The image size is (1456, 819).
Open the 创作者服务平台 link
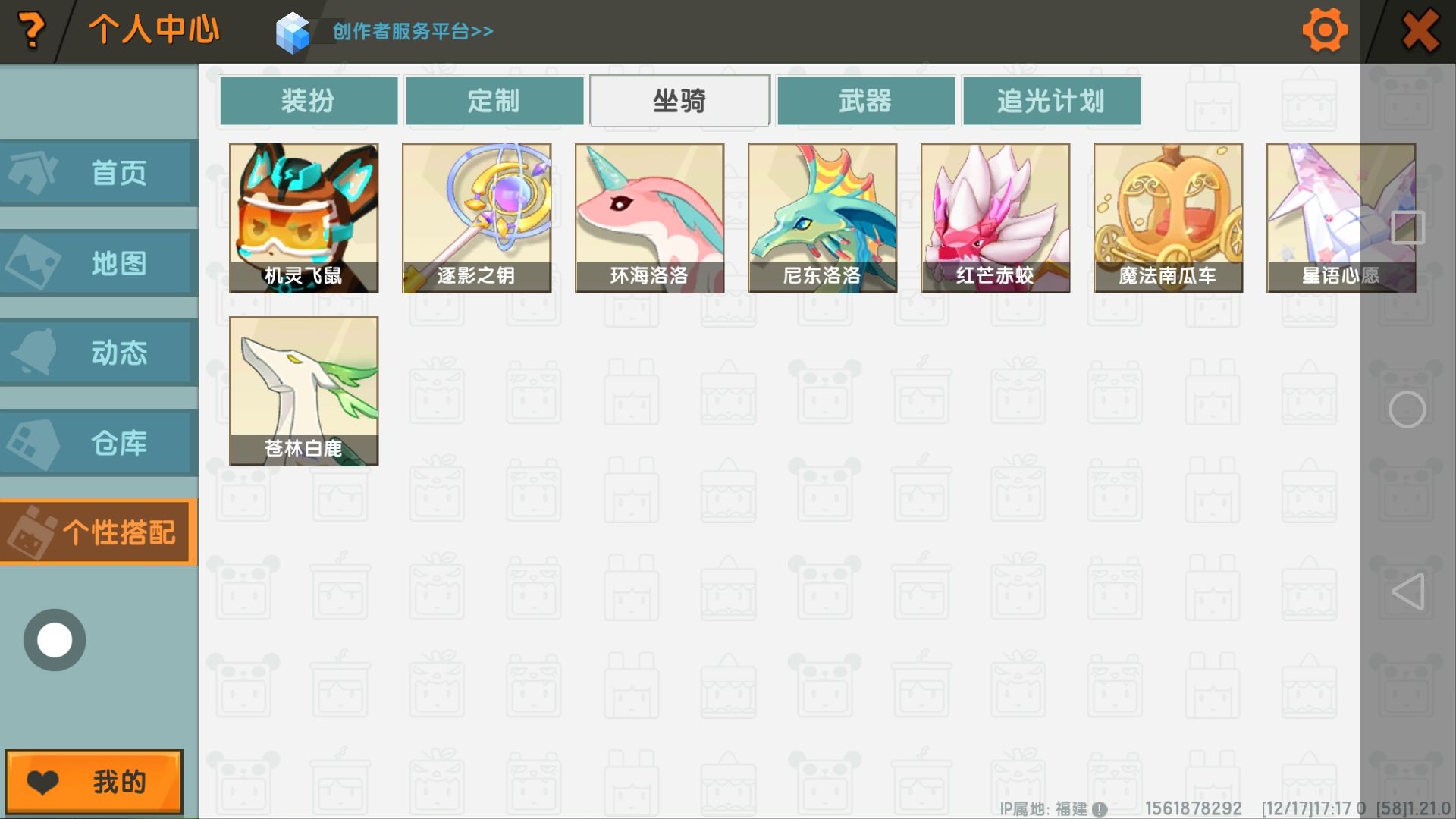(x=413, y=31)
